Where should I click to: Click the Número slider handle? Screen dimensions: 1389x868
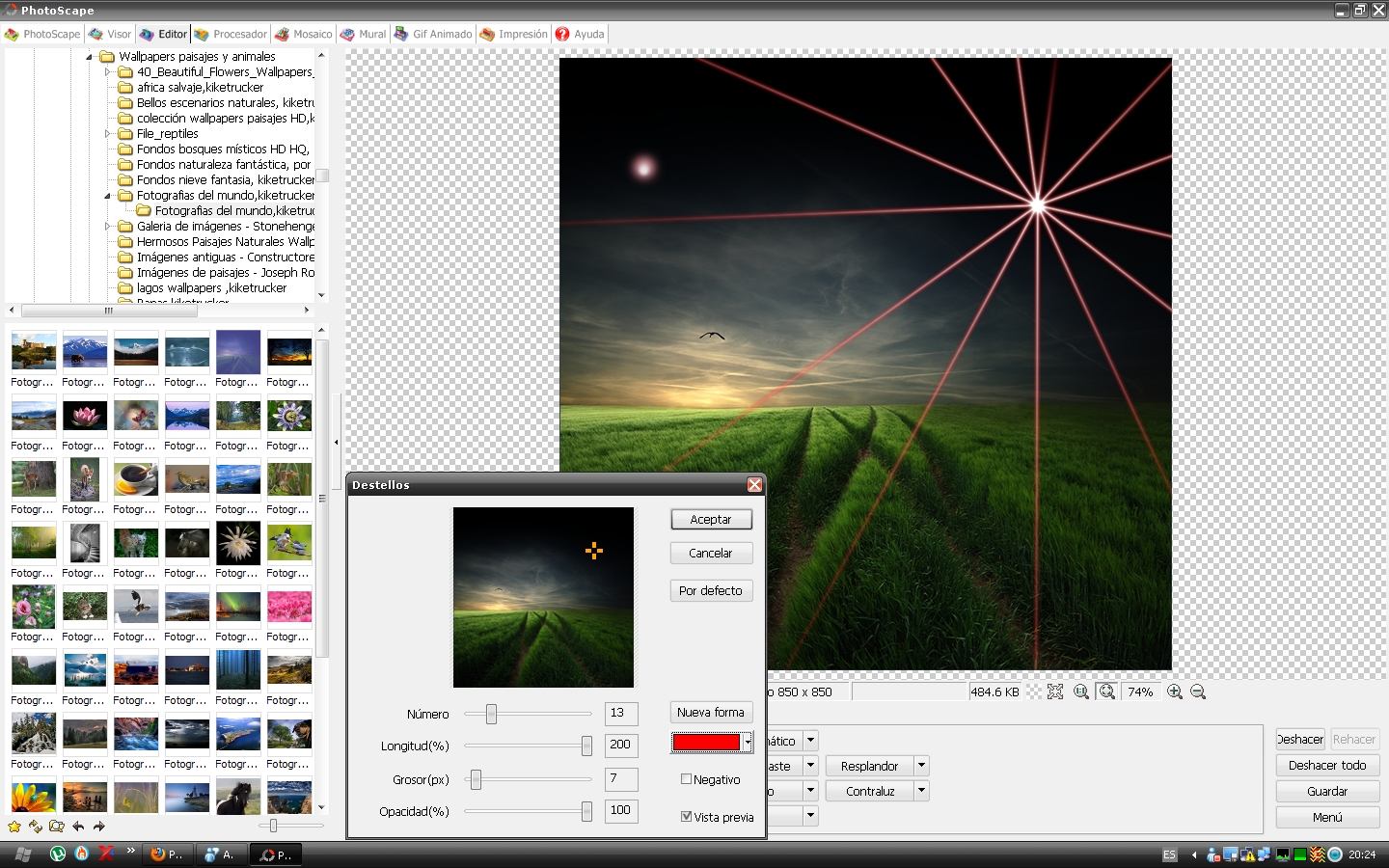pos(491,714)
